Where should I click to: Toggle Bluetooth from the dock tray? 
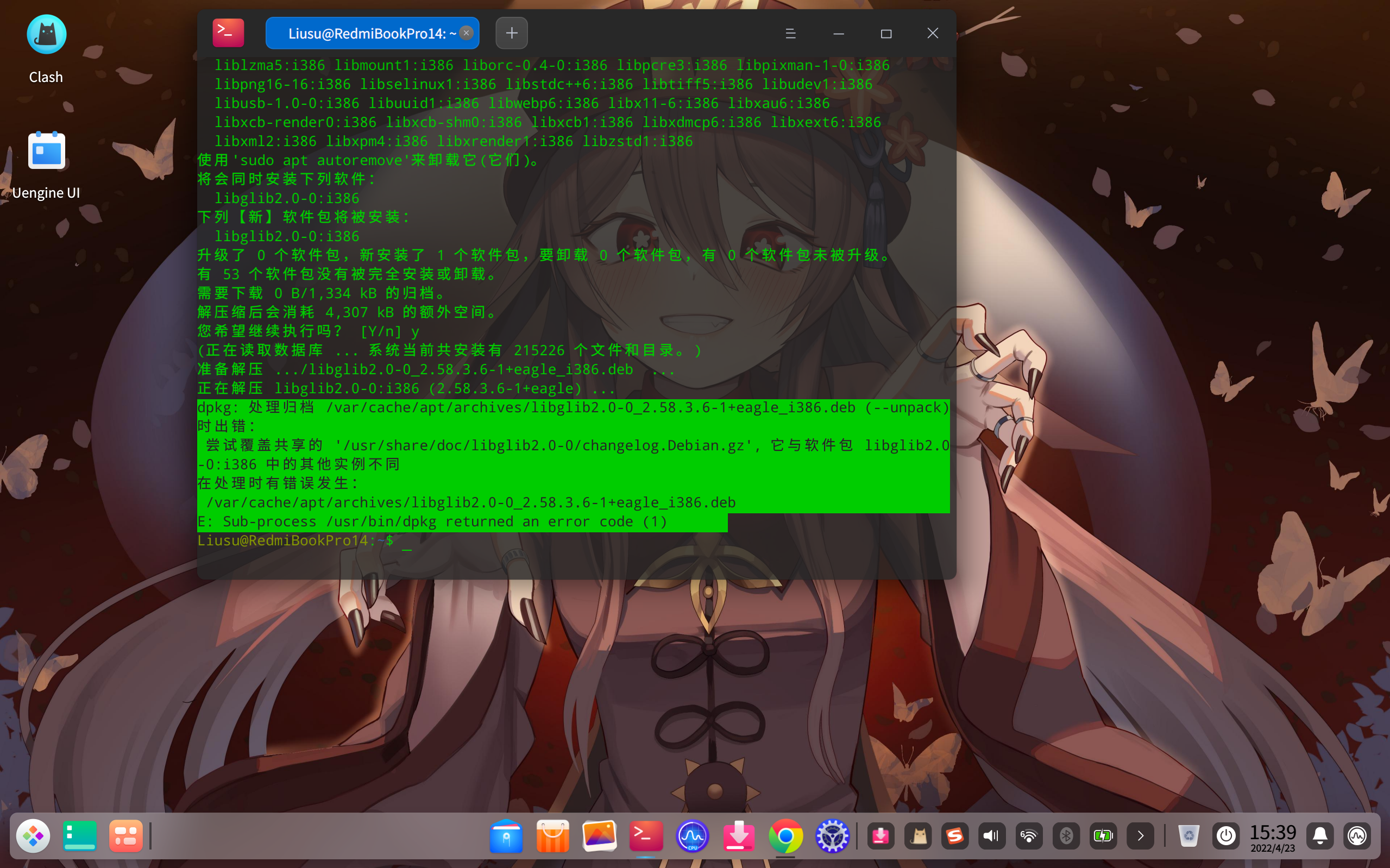1066,836
